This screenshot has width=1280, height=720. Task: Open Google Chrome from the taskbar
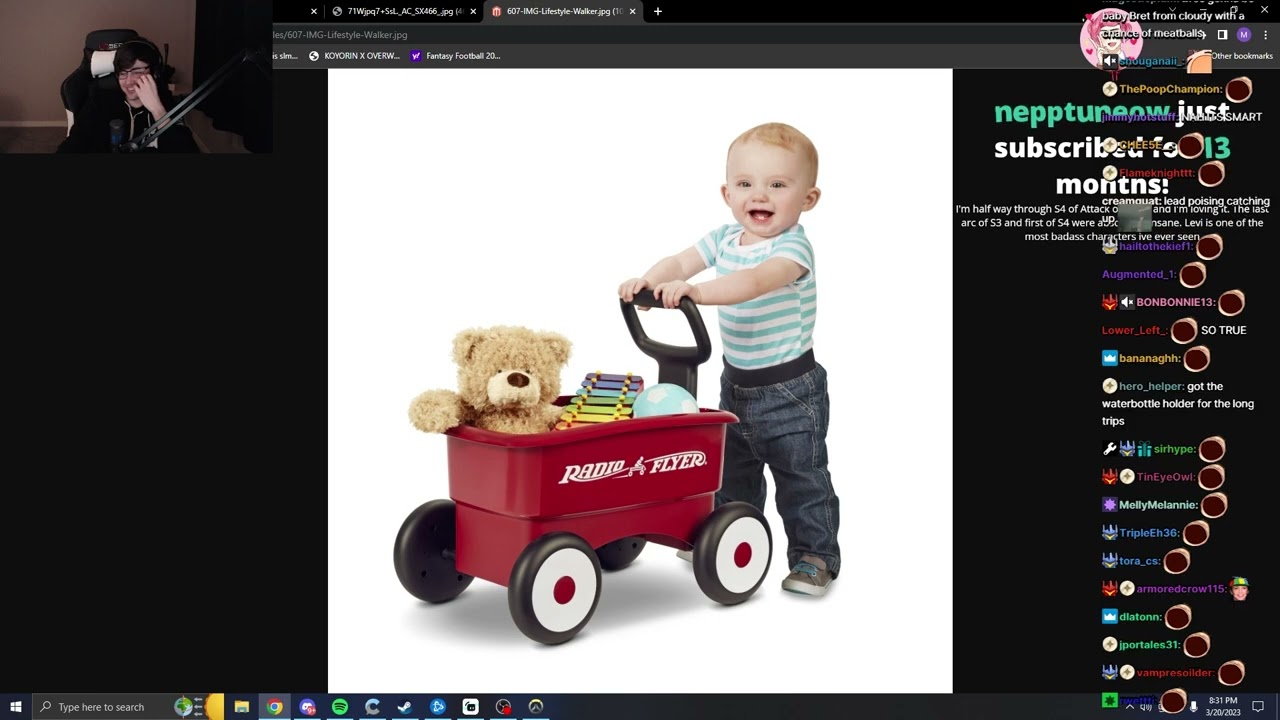[274, 707]
